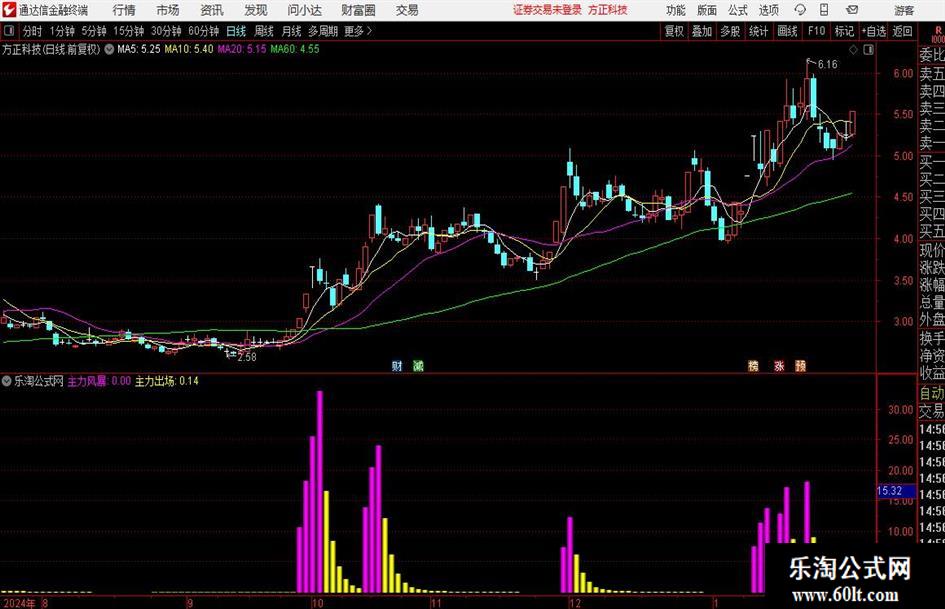Open the 资讯 menu
The width and height of the screenshot is (945, 609).
click(x=212, y=10)
